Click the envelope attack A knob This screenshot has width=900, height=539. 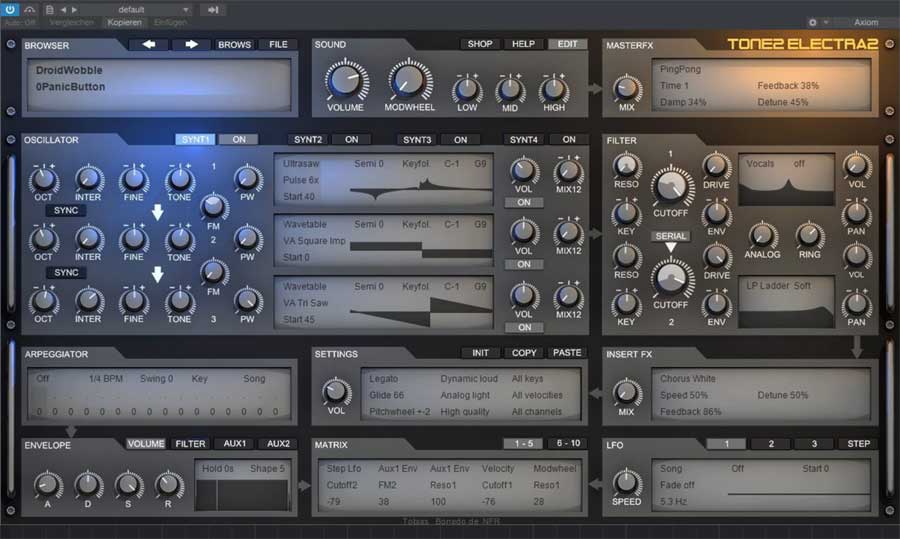coord(48,484)
